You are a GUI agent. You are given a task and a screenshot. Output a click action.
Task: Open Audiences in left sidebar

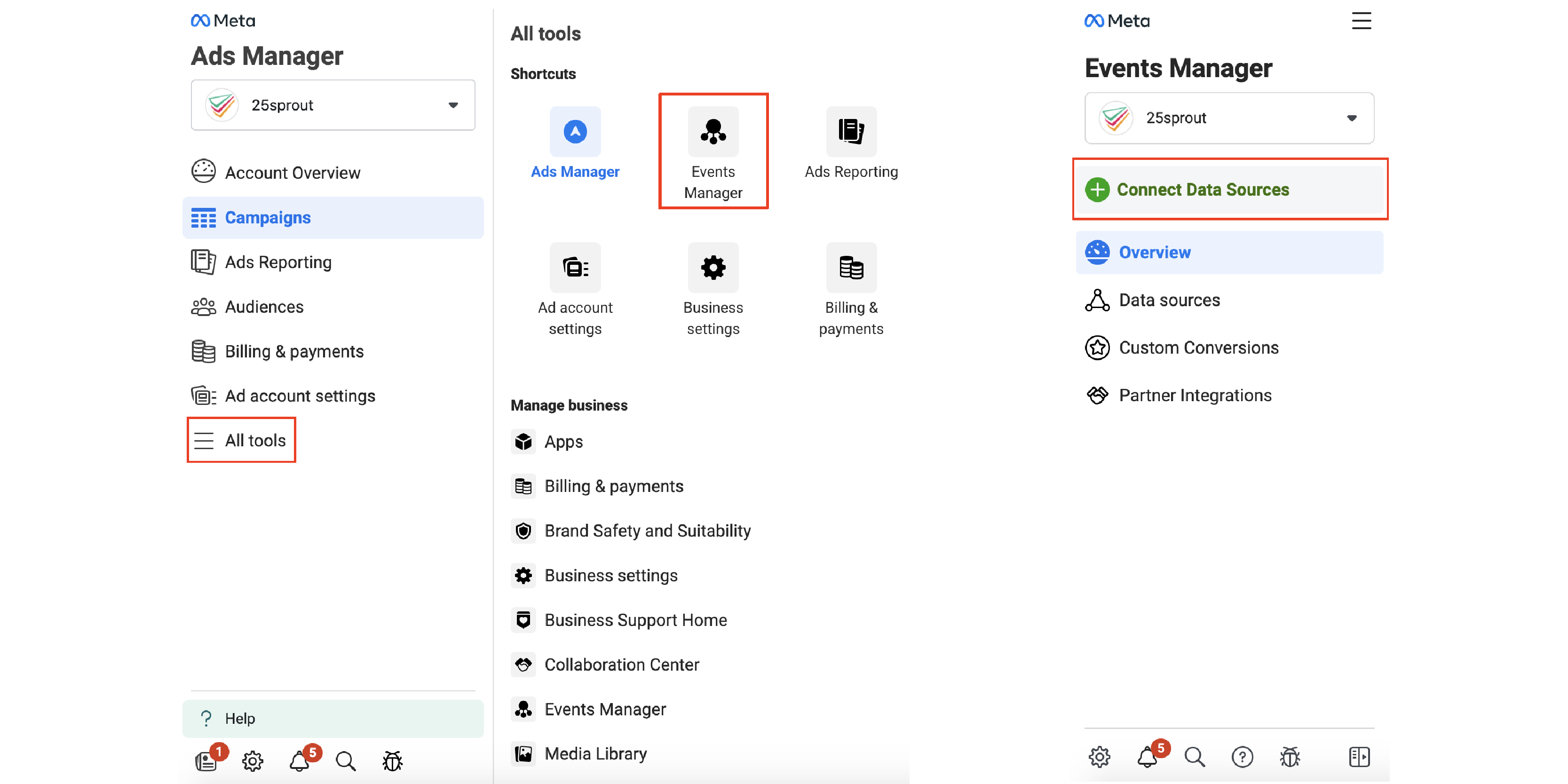click(x=248, y=306)
